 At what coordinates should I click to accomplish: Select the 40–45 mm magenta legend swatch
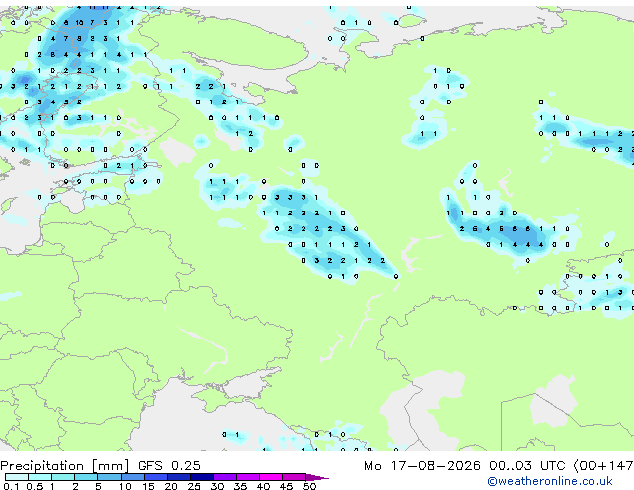click(271, 477)
